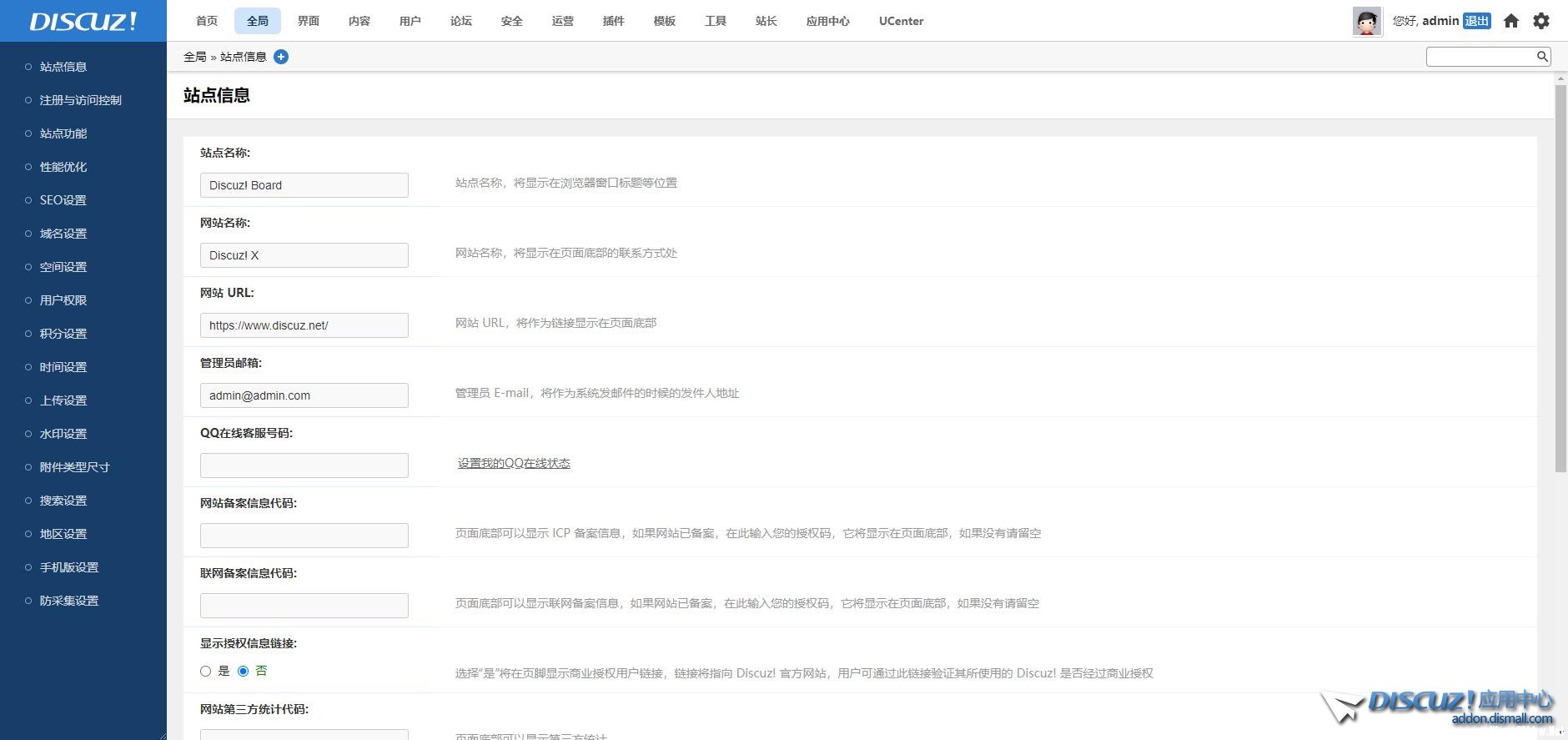Click the page vertical scrollbar
Viewport: 1568px width, 740px height.
pos(1560,275)
